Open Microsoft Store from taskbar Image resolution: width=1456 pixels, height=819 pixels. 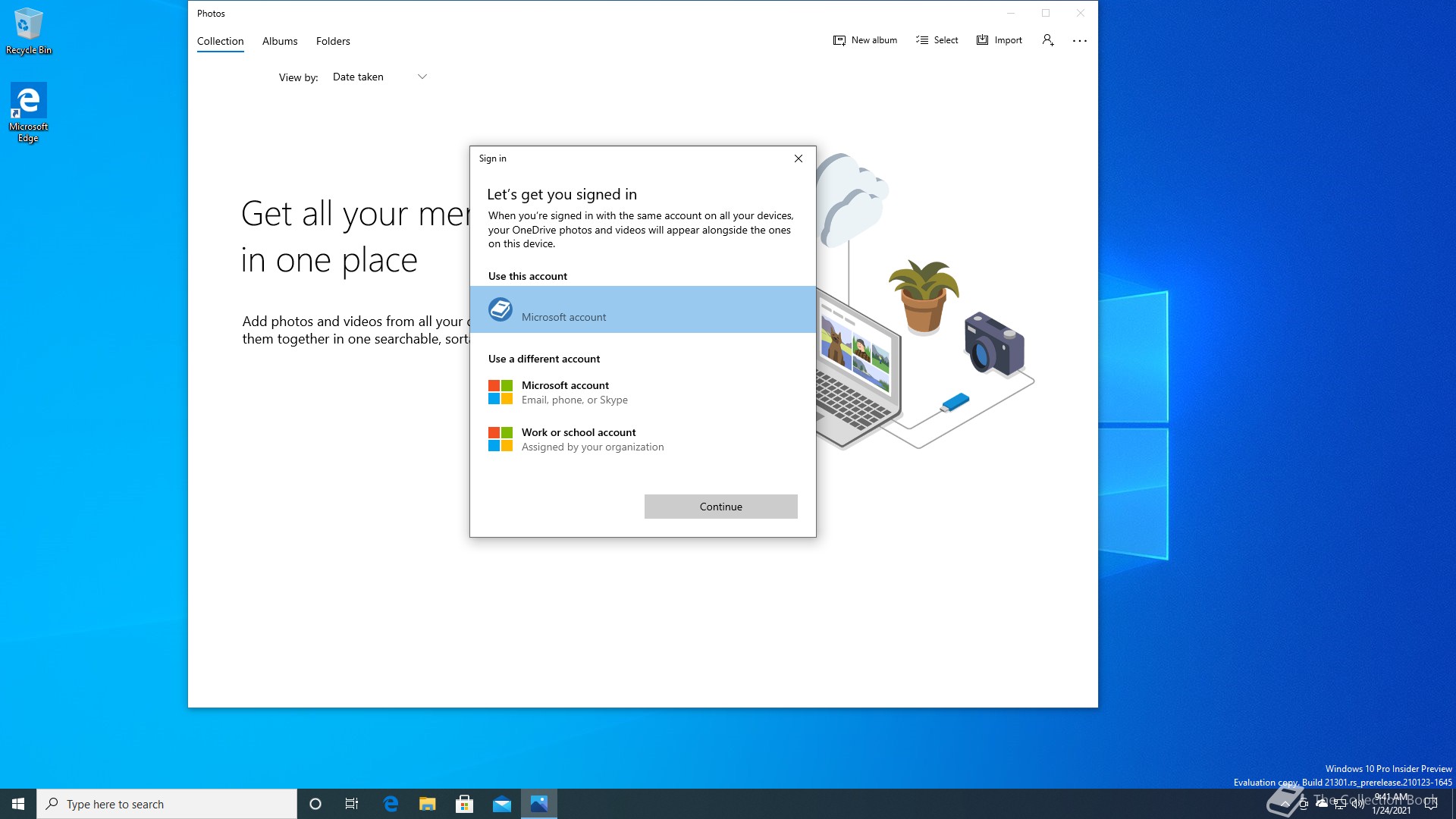(465, 804)
